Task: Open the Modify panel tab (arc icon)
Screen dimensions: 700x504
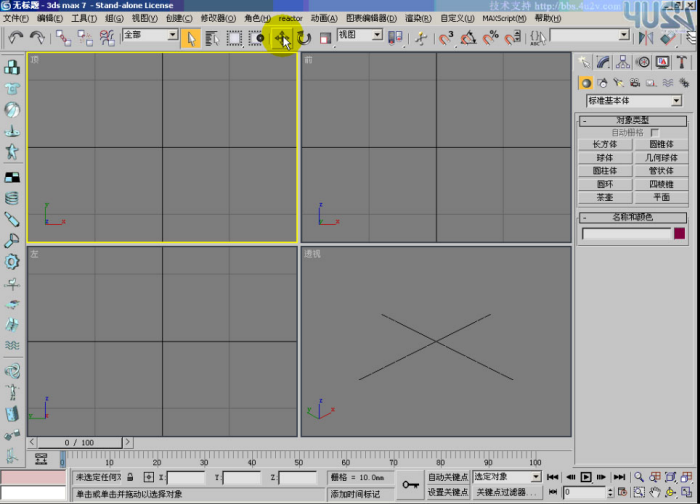Action: [x=603, y=62]
